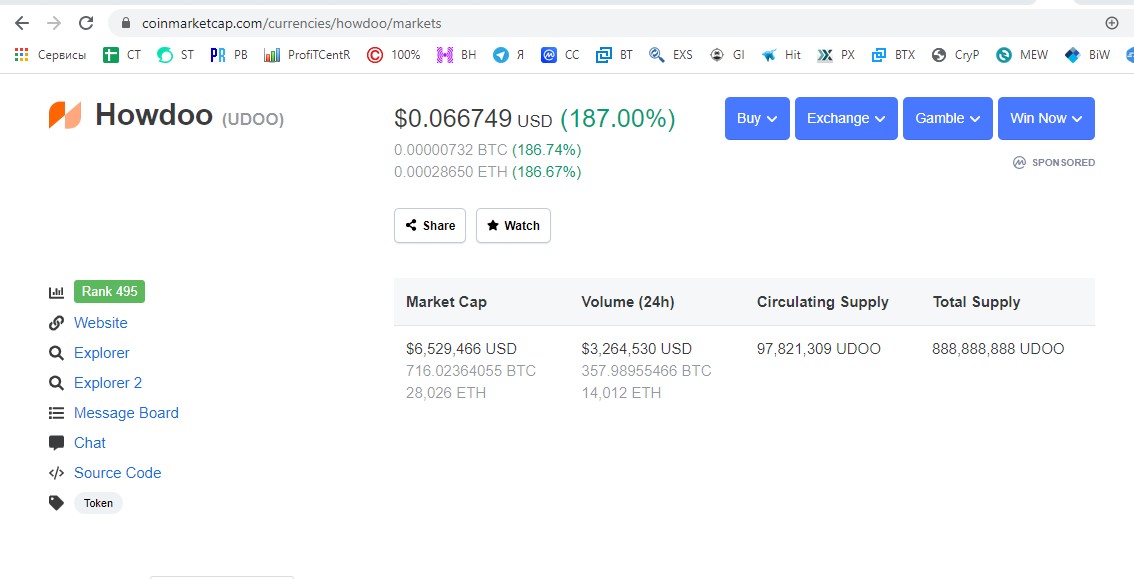Open the BT bookmark
The height and width of the screenshot is (579, 1134).
click(x=614, y=54)
